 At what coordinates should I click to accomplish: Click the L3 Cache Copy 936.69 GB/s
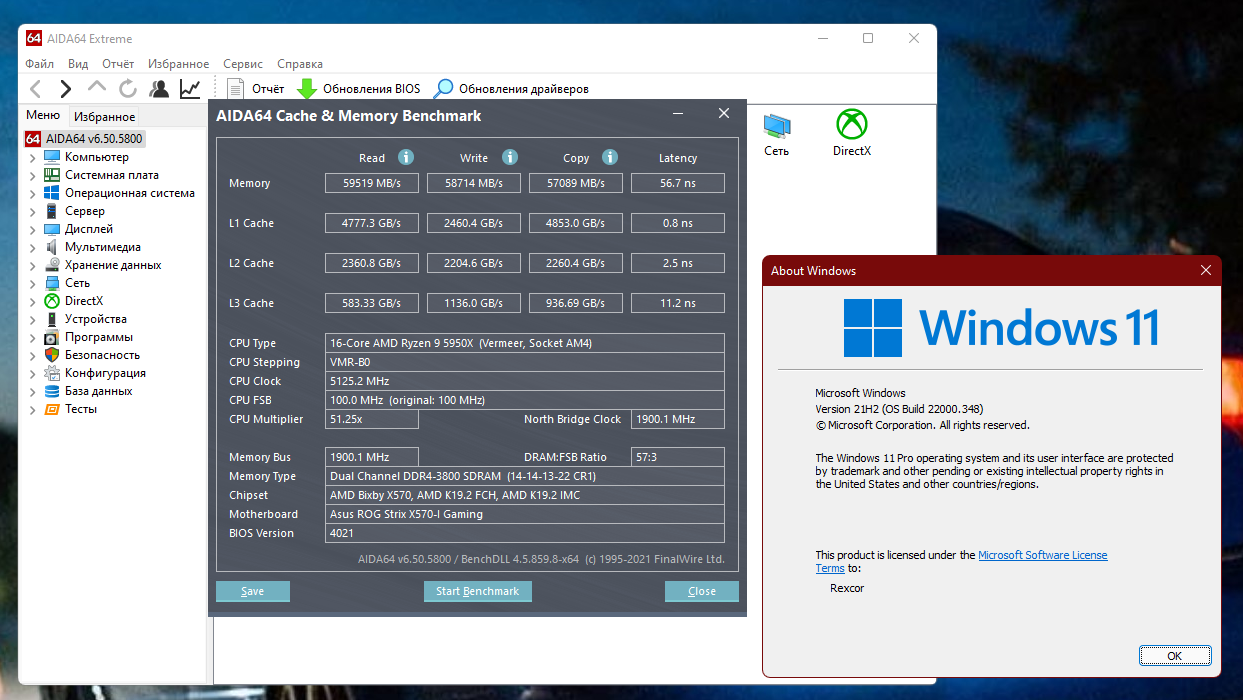(x=576, y=303)
